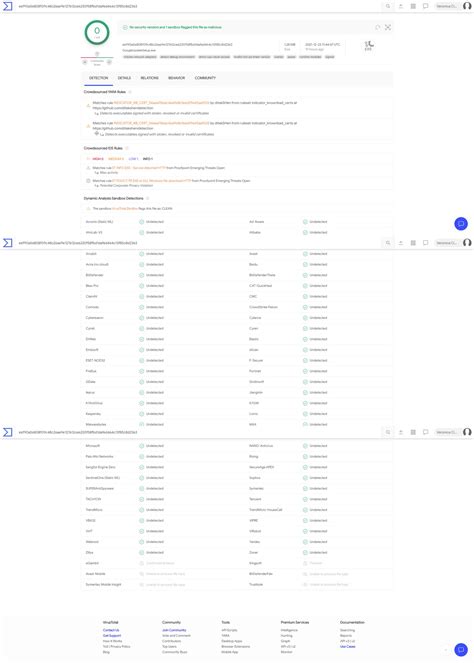Click the reanalyze file refresh icon
This screenshot has width=474, height=663.
tap(378, 27)
